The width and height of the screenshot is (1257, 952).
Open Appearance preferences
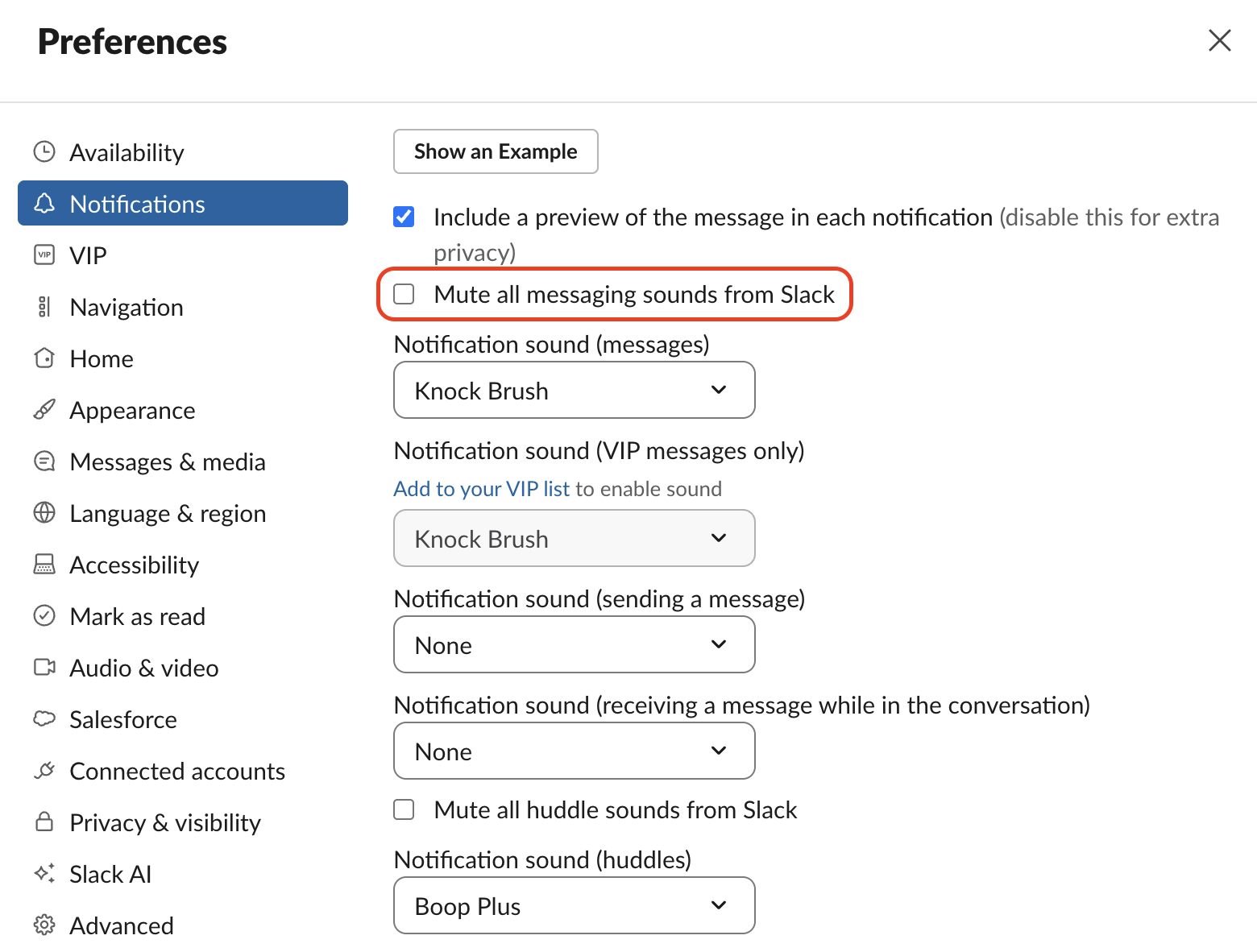pos(183,409)
